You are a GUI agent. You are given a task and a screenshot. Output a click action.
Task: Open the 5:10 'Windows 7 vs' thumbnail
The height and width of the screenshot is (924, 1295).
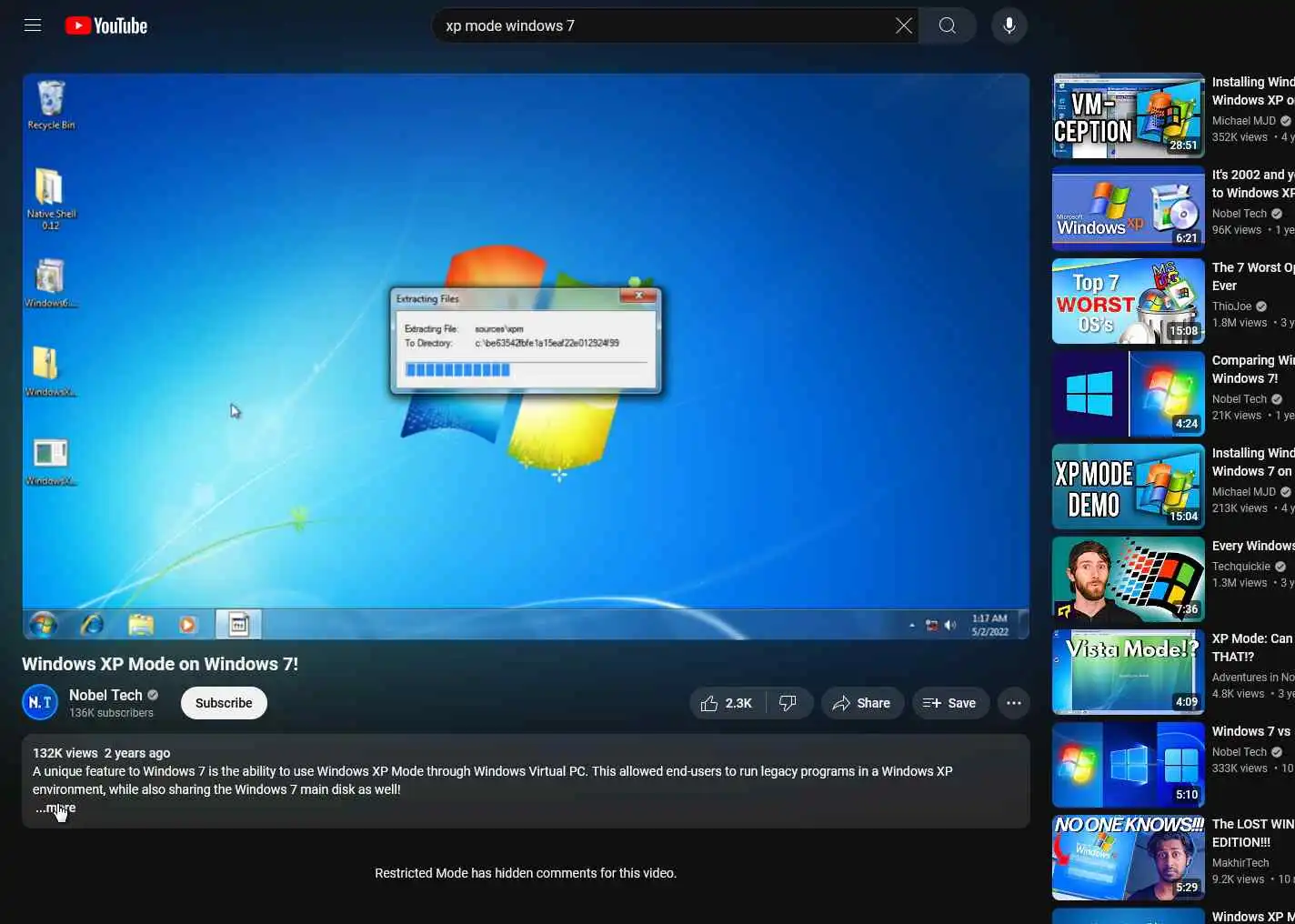1128,765
